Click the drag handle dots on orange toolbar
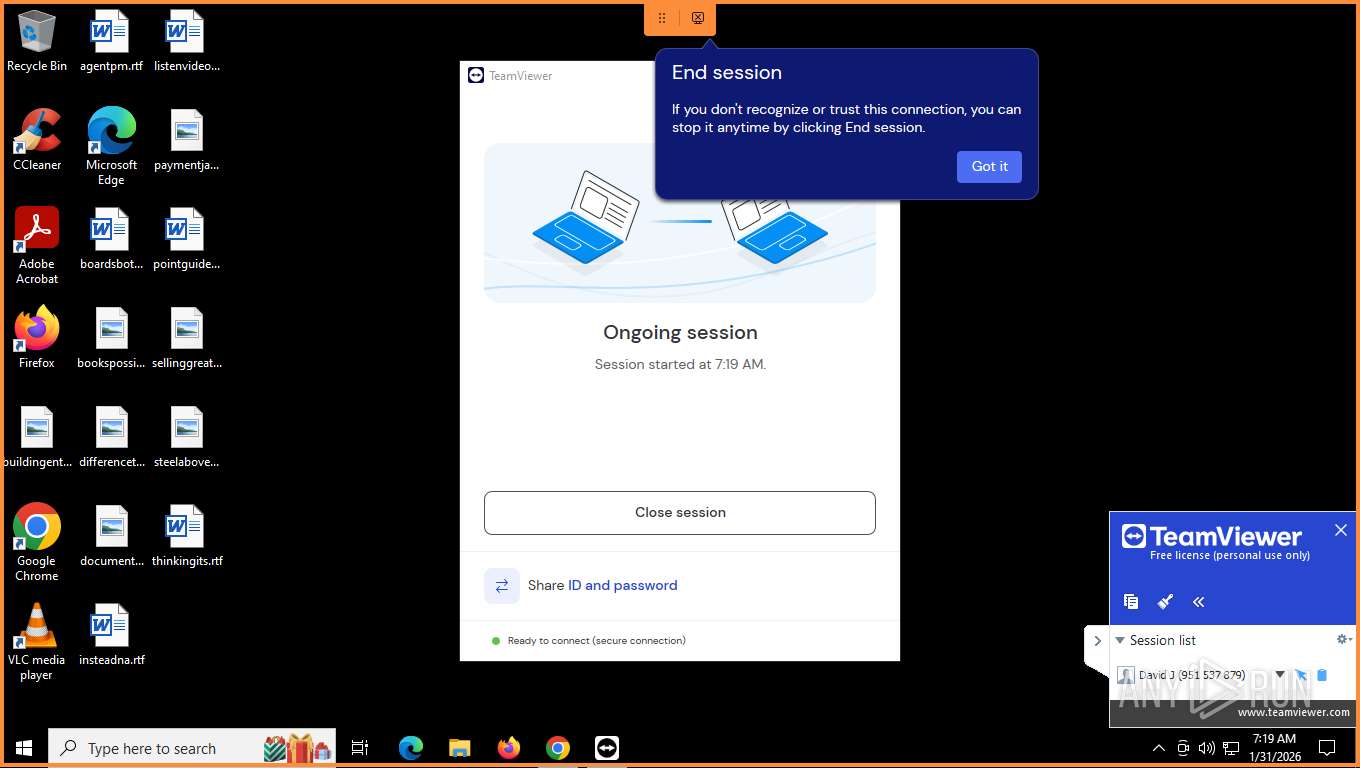 pos(662,18)
